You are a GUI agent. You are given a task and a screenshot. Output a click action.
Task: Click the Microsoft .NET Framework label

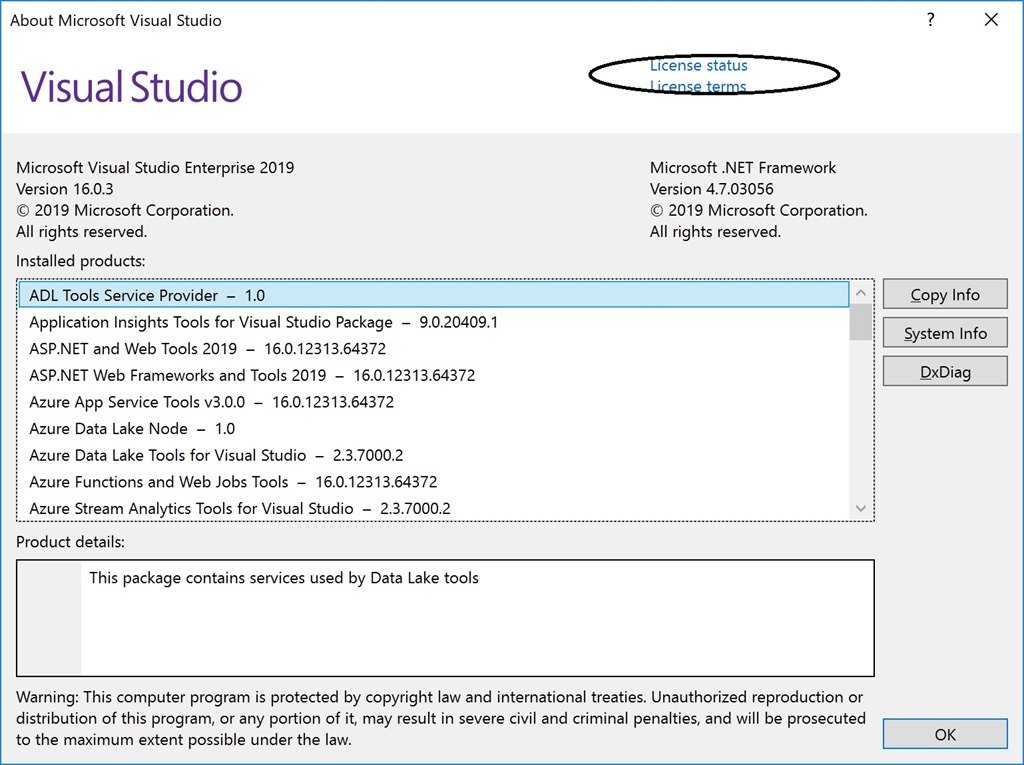[743, 168]
